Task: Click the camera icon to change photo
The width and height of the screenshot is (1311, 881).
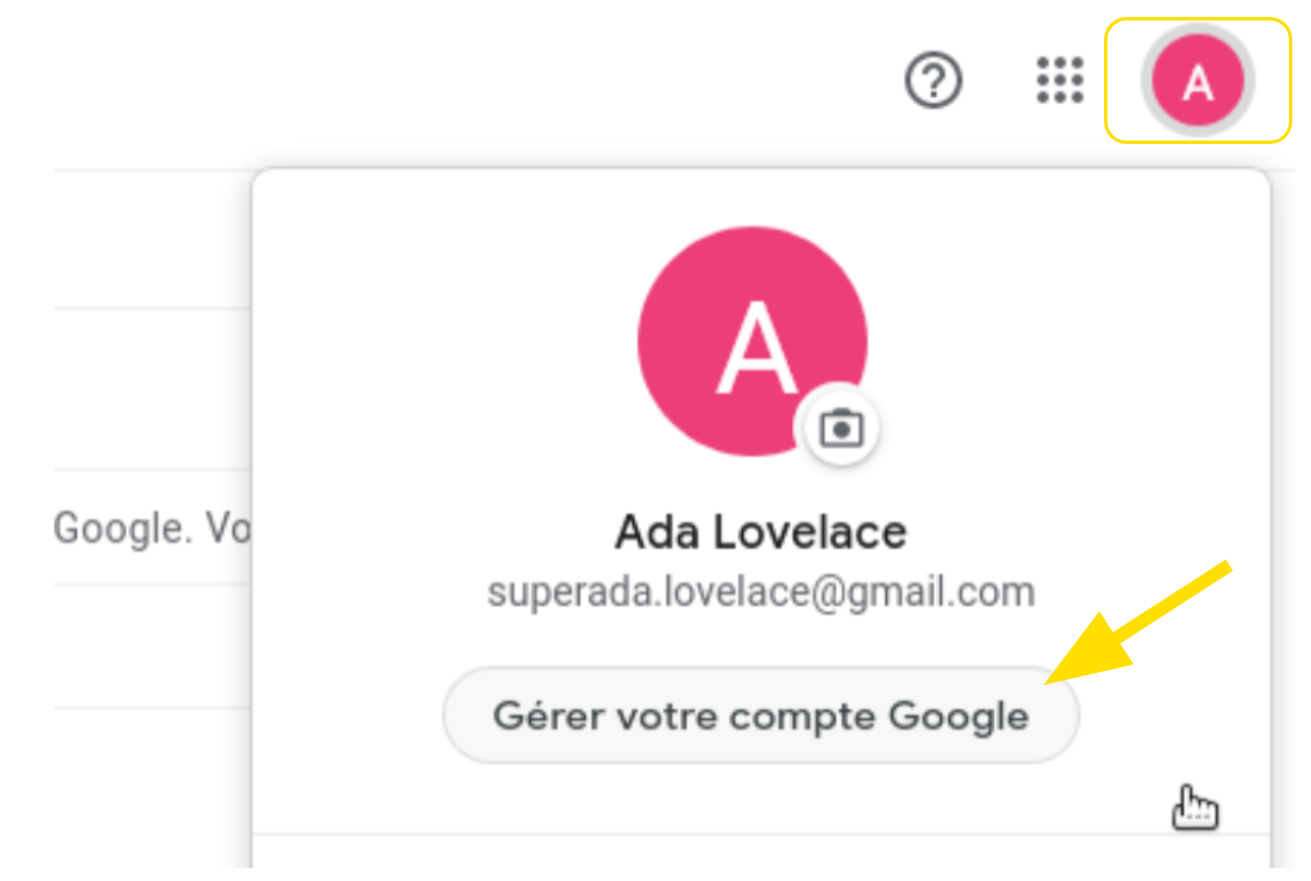Action: (x=841, y=428)
